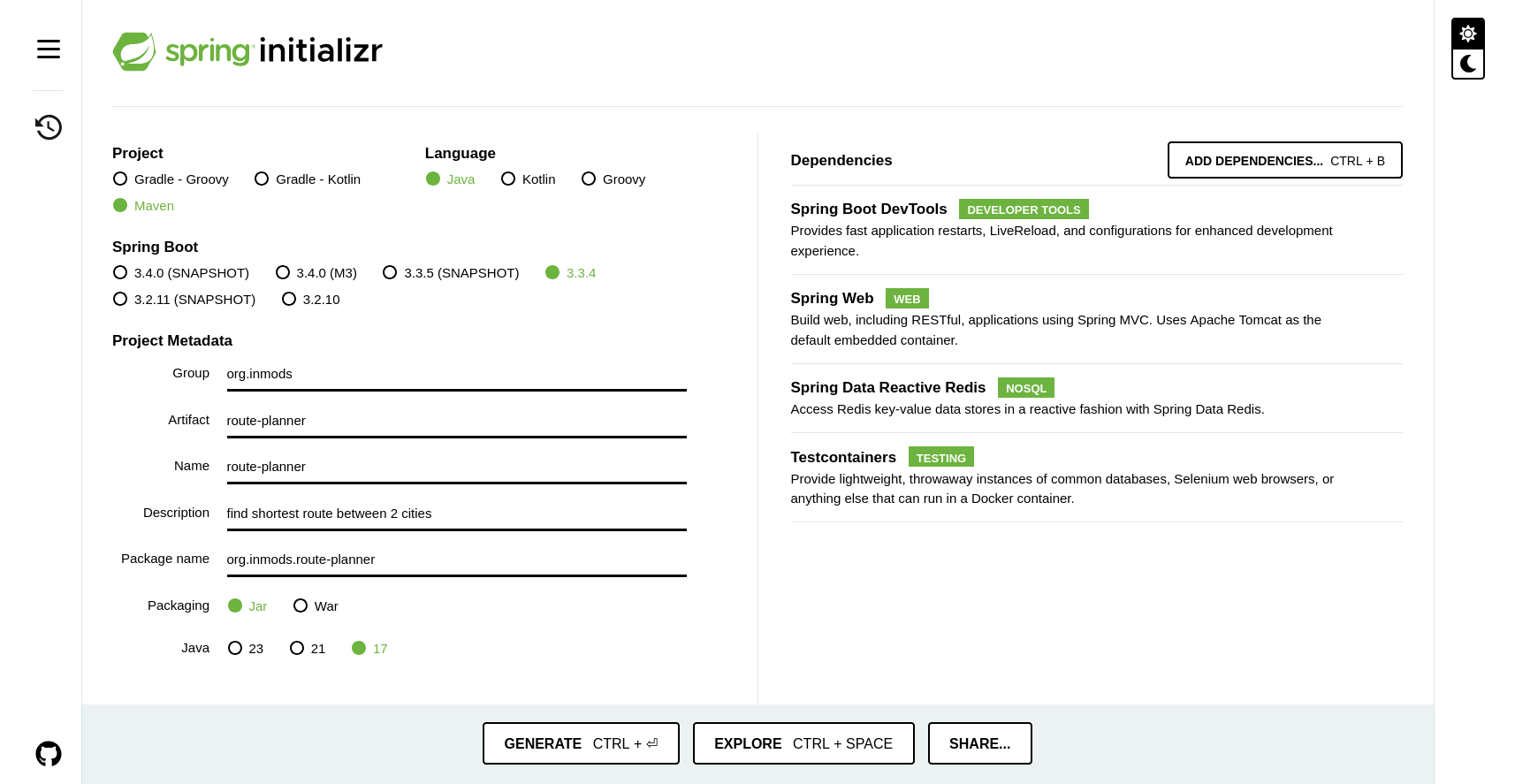
Task: Edit the Description field
Action: [x=456, y=514]
